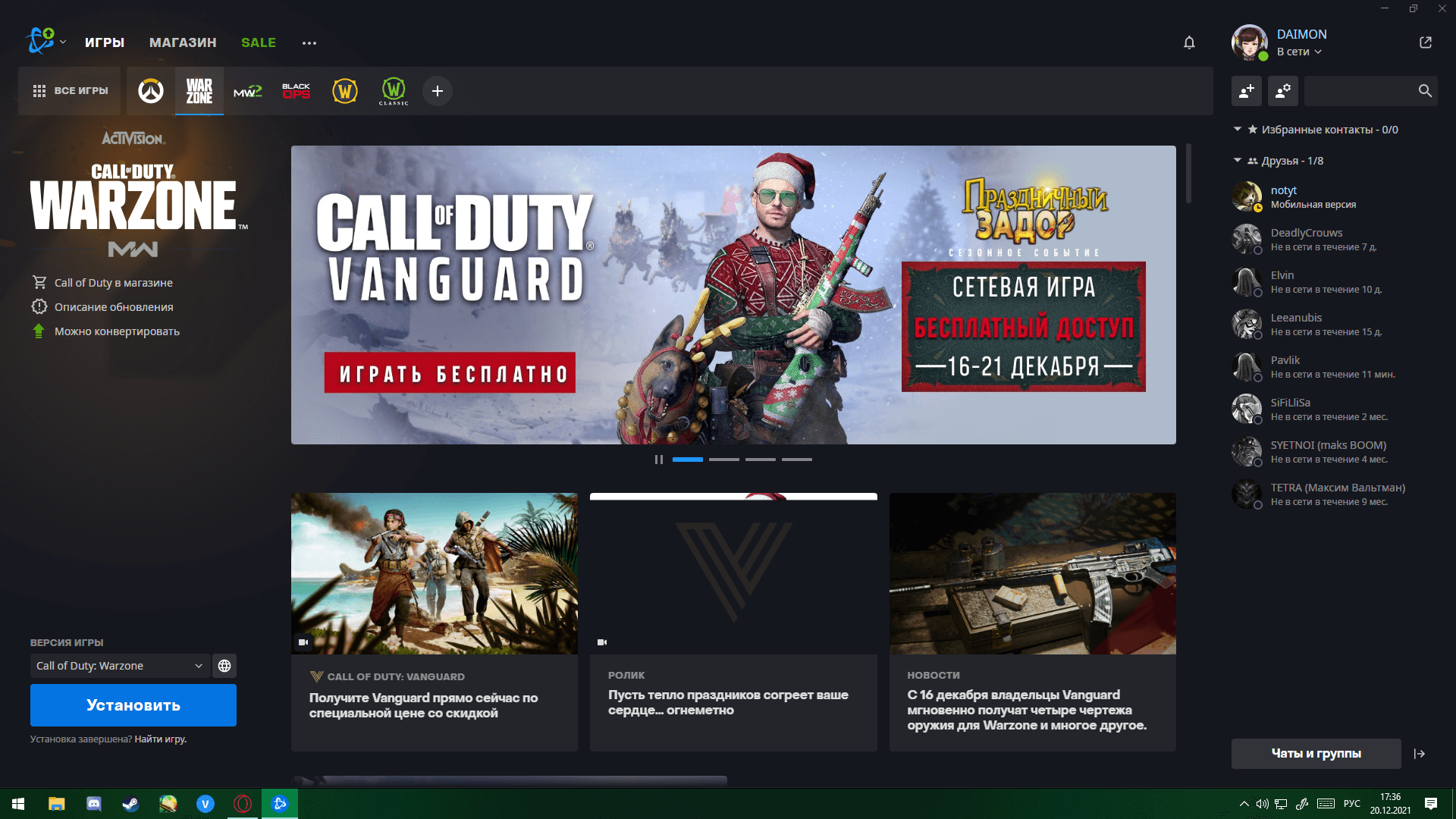Open the notifications bell
The image size is (1456, 819).
click(1189, 42)
